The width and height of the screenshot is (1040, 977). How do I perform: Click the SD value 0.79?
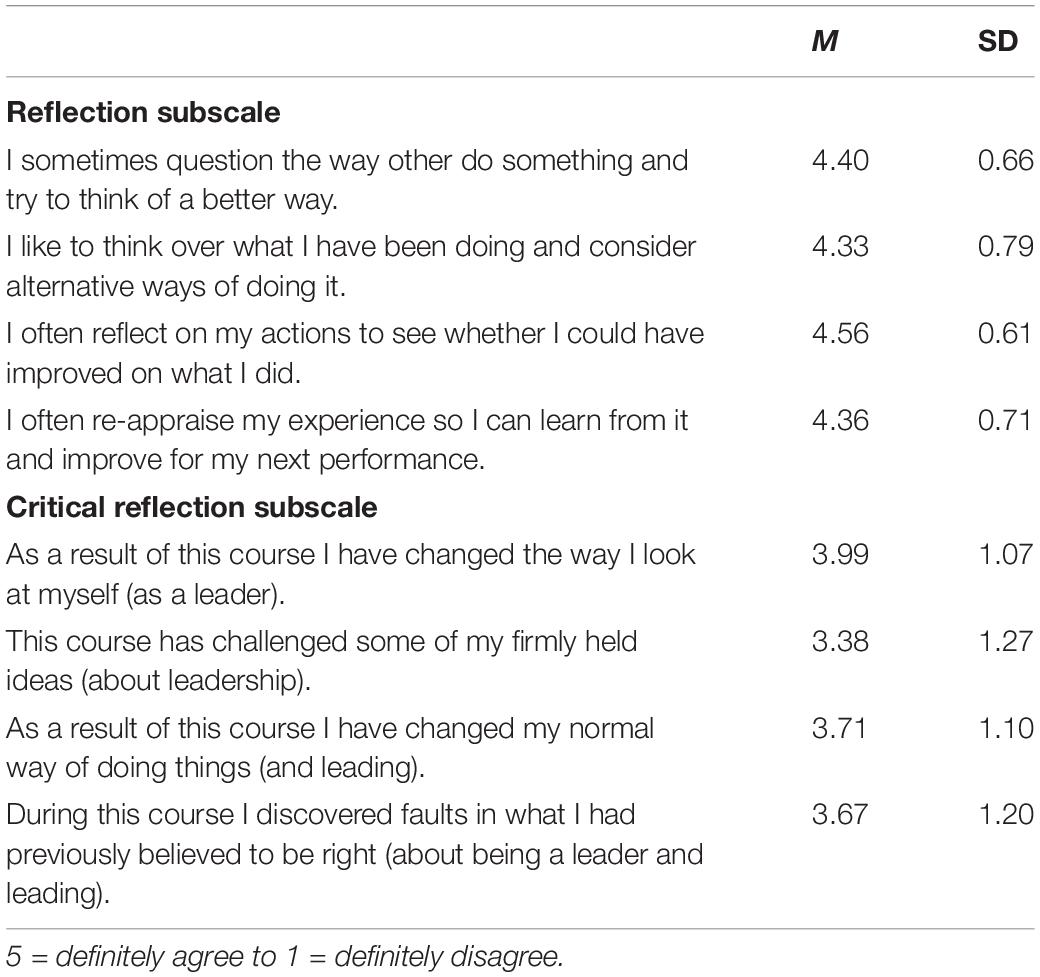pyautogui.click(x=1006, y=246)
